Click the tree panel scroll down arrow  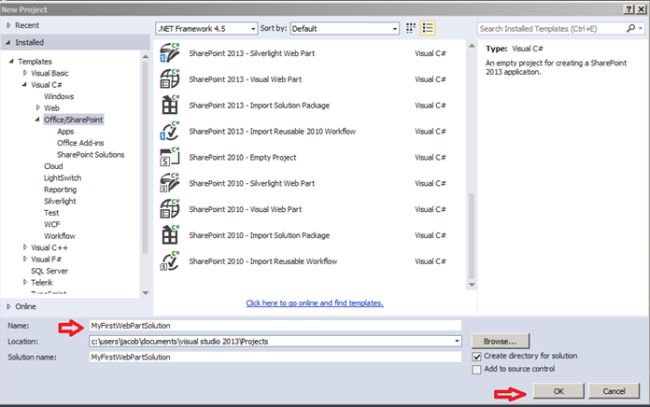pos(145,293)
